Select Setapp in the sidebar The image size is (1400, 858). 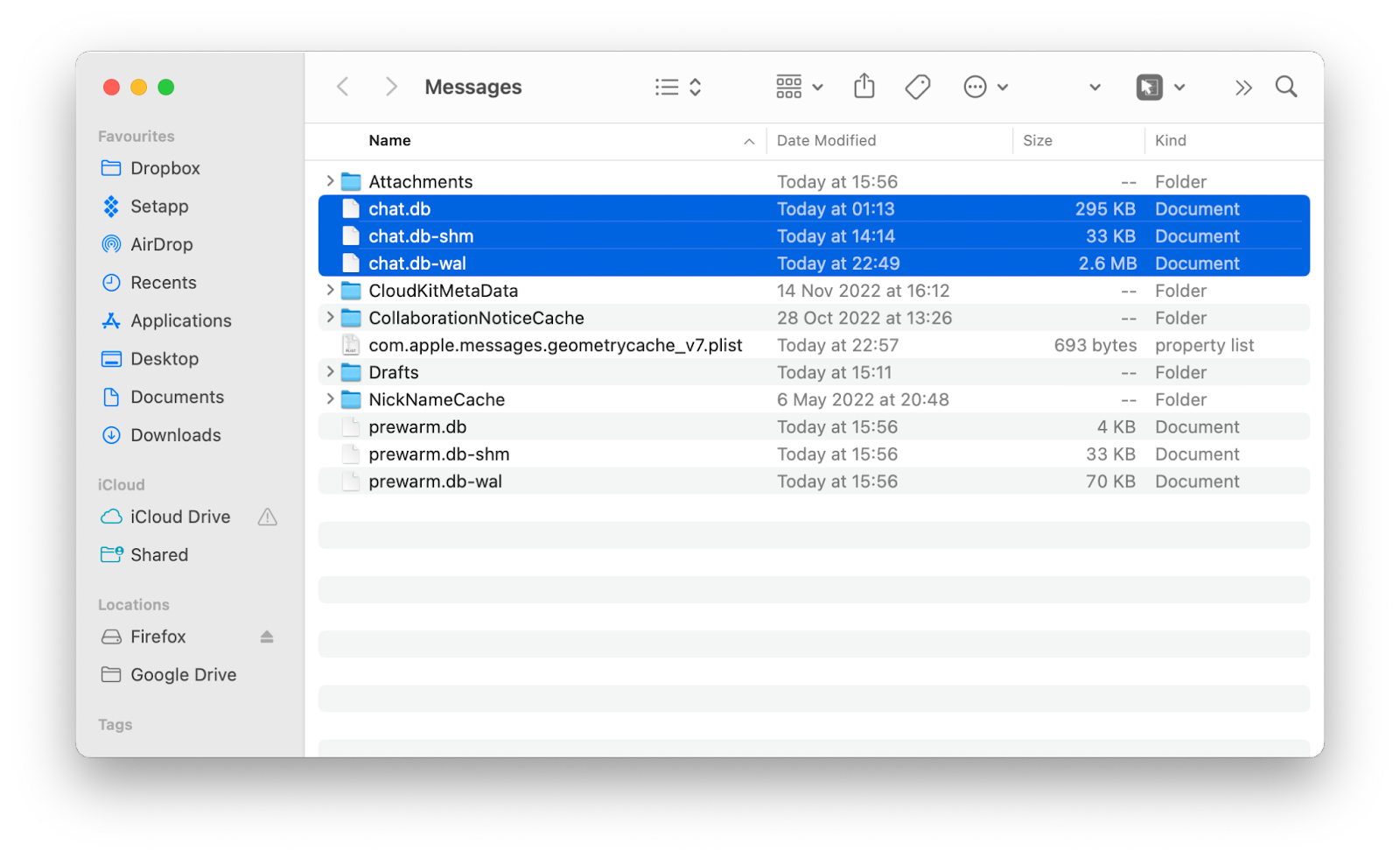coord(159,207)
